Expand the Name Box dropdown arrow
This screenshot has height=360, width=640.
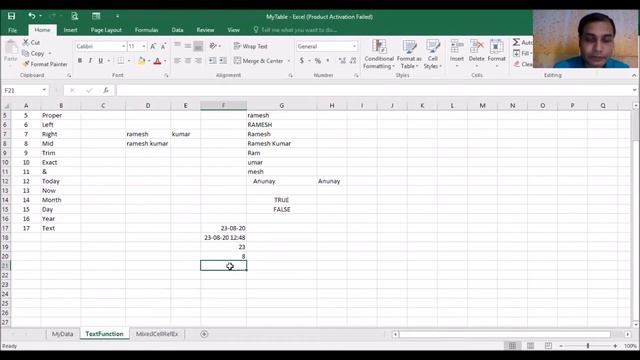44,90
